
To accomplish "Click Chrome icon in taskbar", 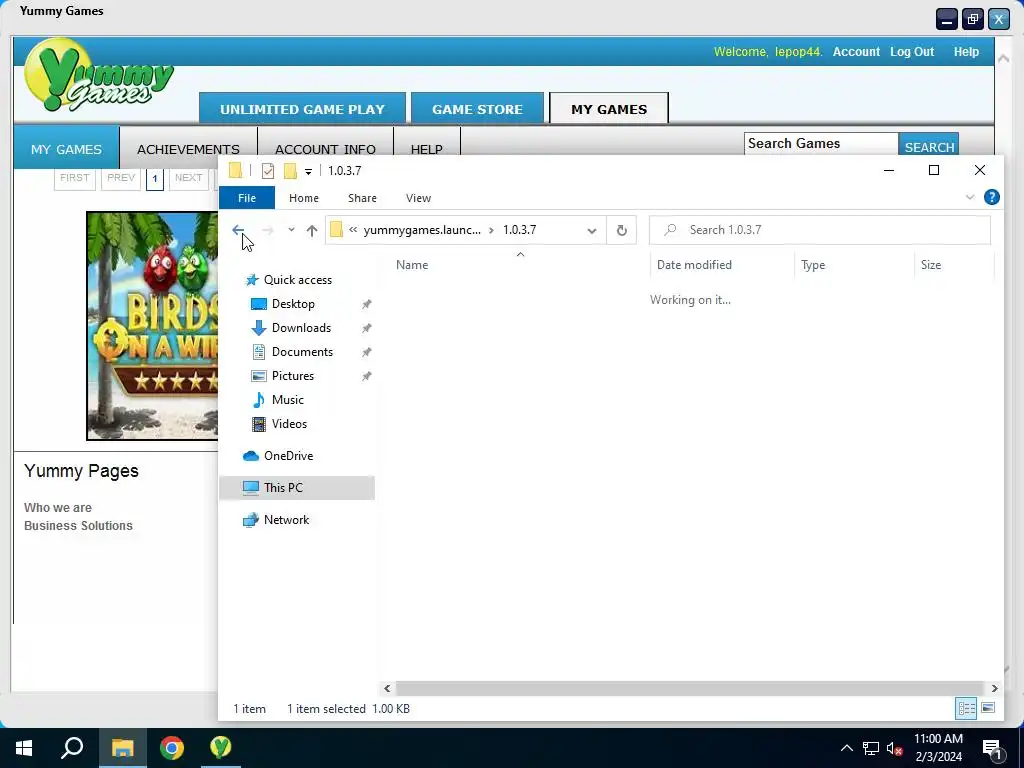I will [172, 748].
